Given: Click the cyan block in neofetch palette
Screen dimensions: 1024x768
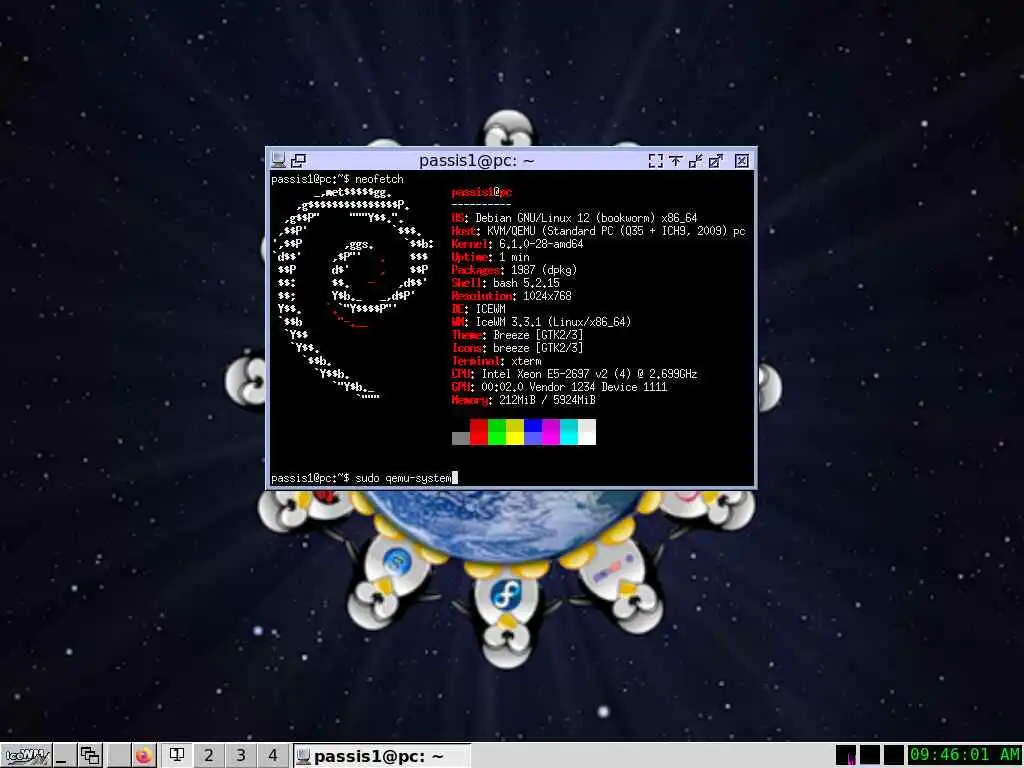Looking at the screenshot, I should [569, 432].
